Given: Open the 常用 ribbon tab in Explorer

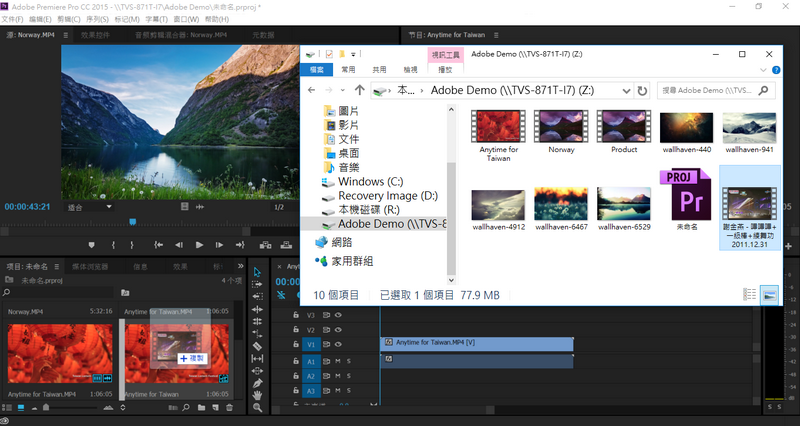Looking at the screenshot, I should tap(348, 69).
